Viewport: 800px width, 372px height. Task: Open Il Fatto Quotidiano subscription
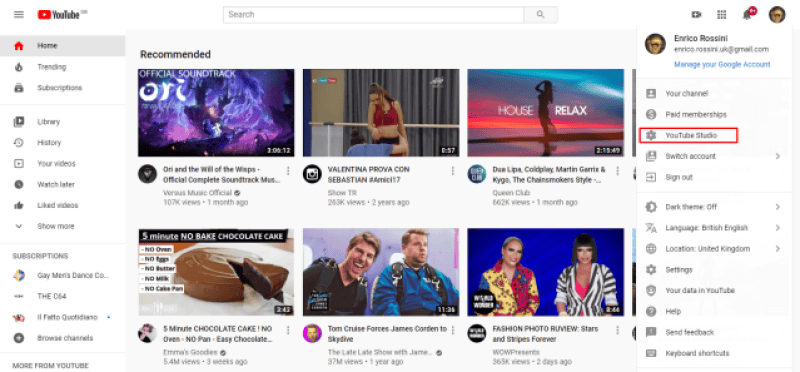63,317
